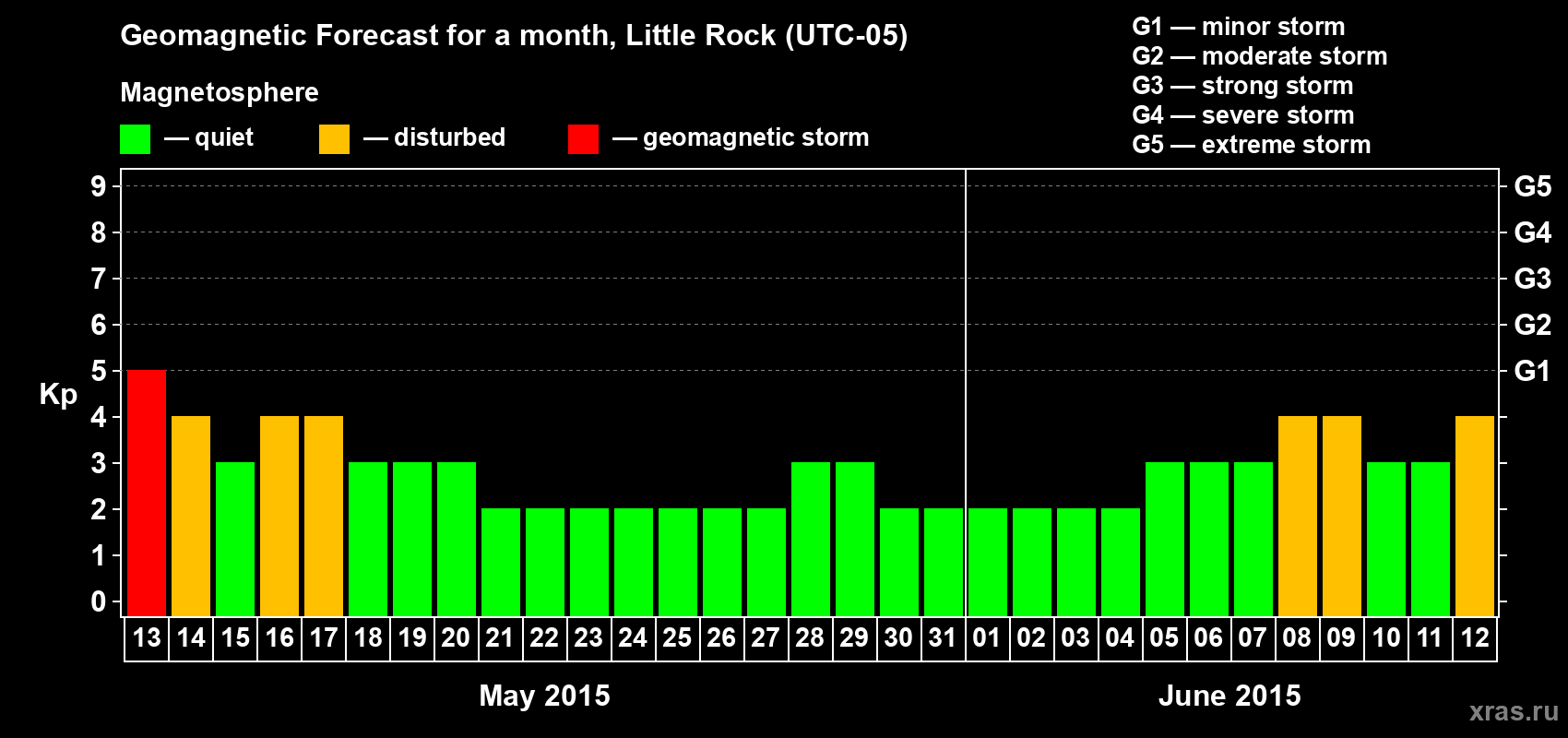Image resolution: width=1568 pixels, height=738 pixels.
Task: Click the Kp value 0 on axis
Action: point(99,601)
